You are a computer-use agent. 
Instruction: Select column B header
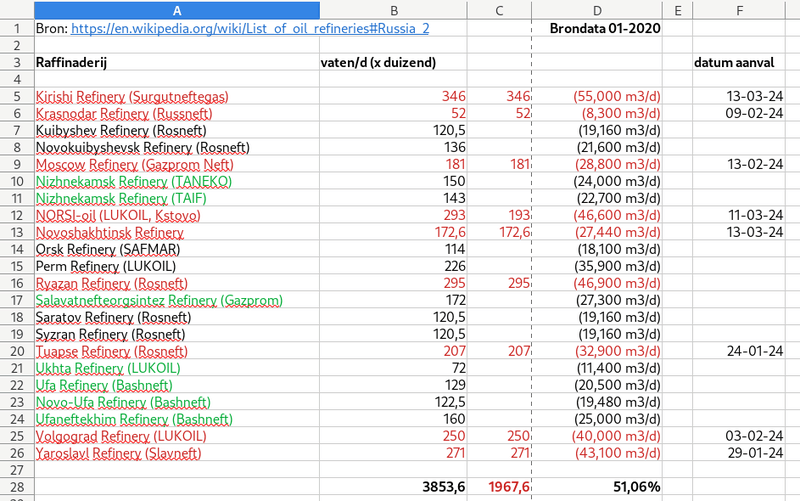coord(393,11)
